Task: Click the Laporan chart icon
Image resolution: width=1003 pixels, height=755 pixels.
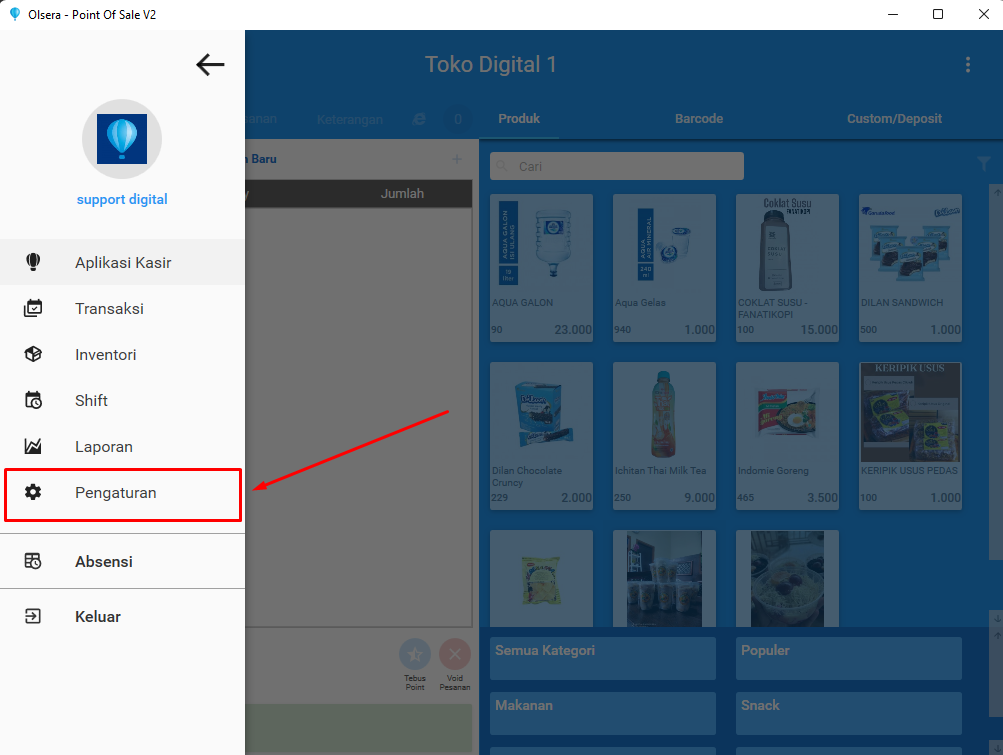Action: [x=33, y=447]
